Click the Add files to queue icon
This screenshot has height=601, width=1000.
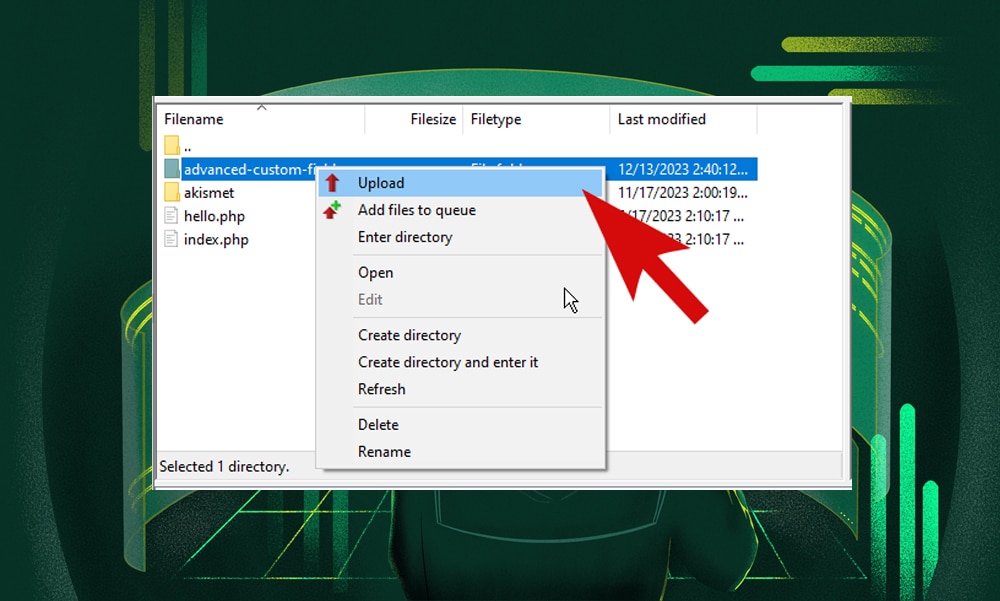tap(333, 210)
